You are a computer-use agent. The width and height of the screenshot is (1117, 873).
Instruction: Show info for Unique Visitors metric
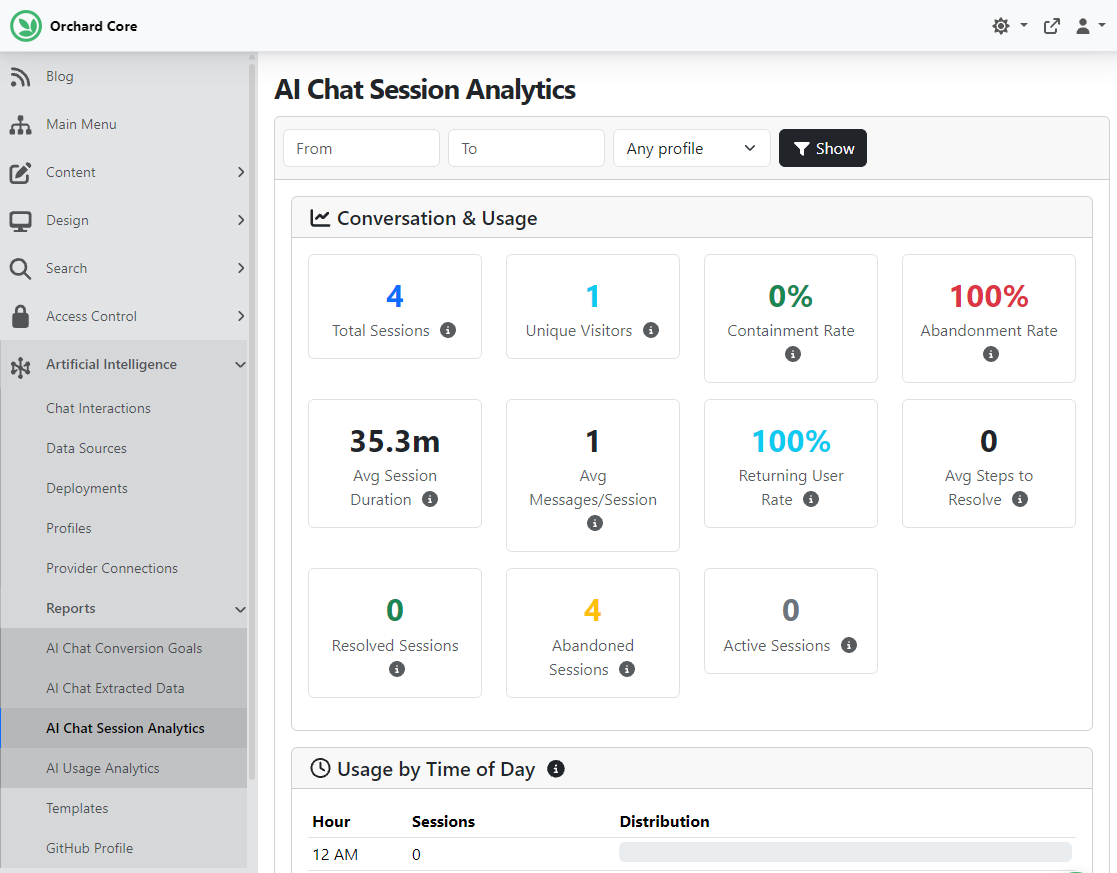651,330
